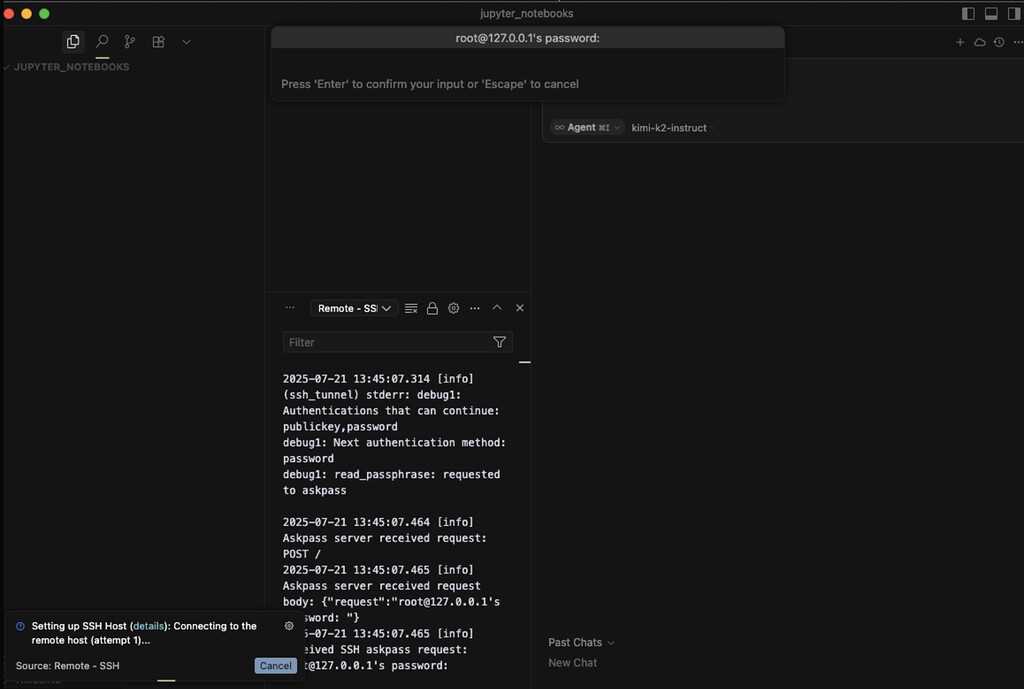This screenshot has height=689, width=1024.
Task: Start a new chat with the plus icon
Action: [959, 42]
